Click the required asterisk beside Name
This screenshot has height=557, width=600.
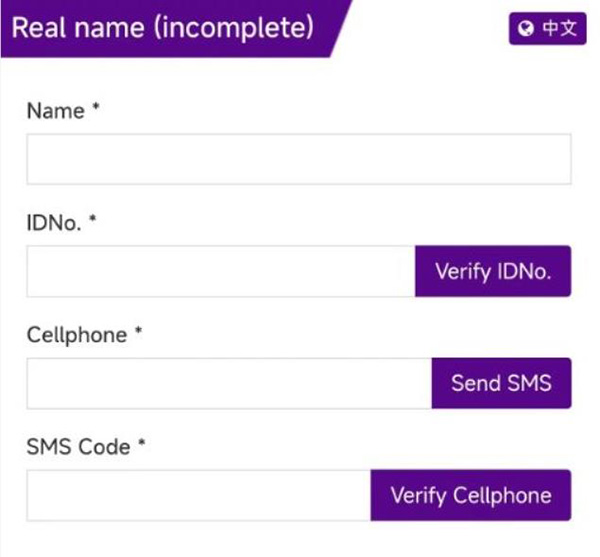tap(96, 109)
